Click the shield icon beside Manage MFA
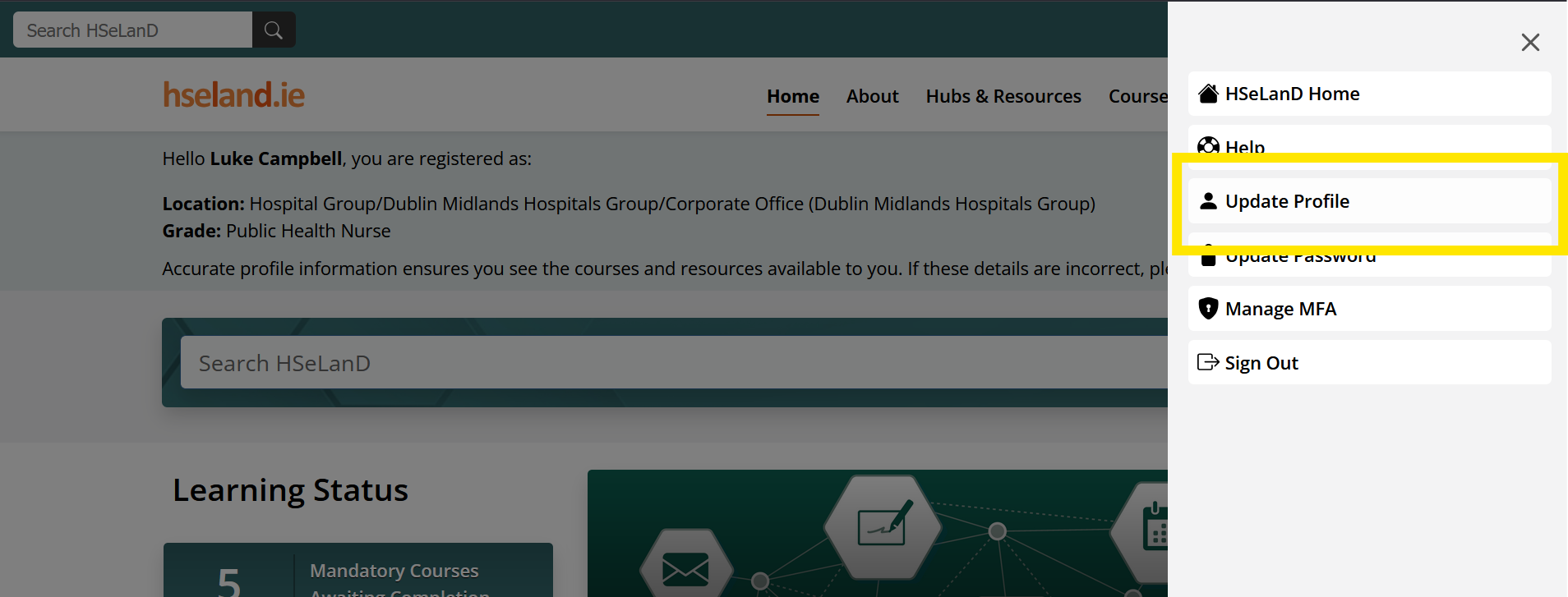The image size is (1568, 597). coord(1208,309)
